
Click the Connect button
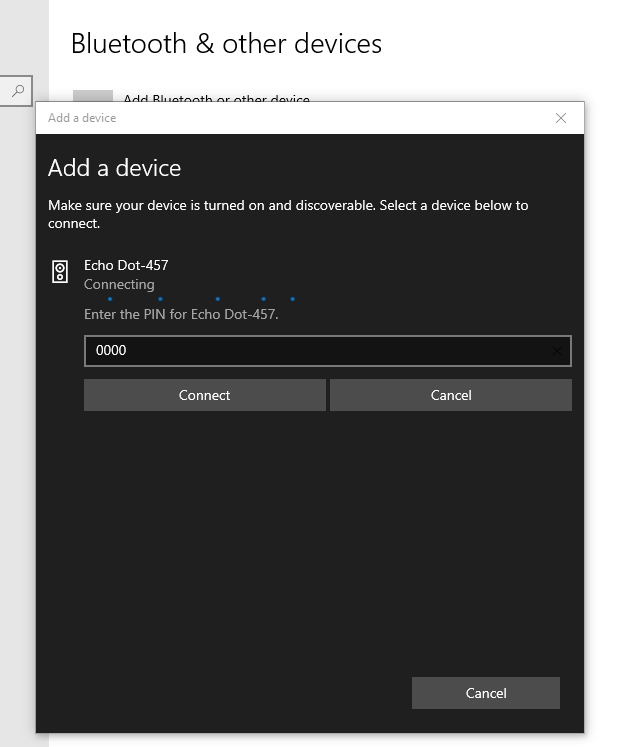[205, 395]
